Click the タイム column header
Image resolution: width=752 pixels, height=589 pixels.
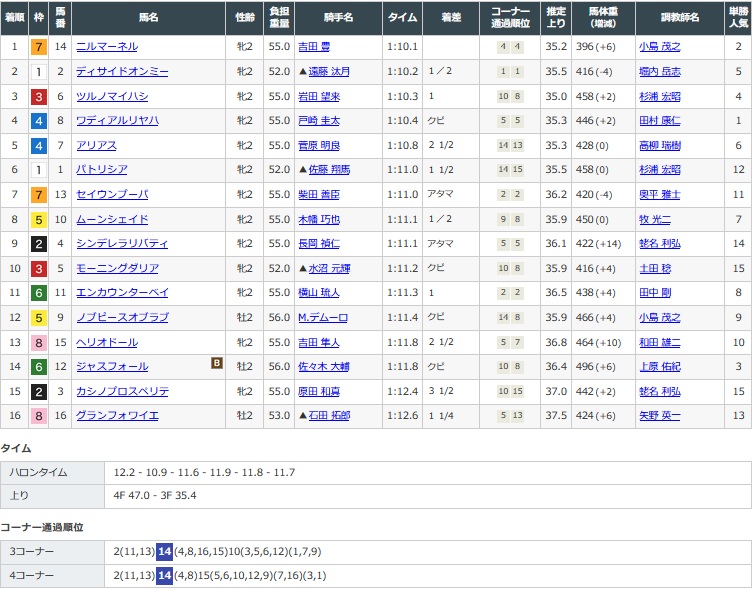tap(402, 18)
